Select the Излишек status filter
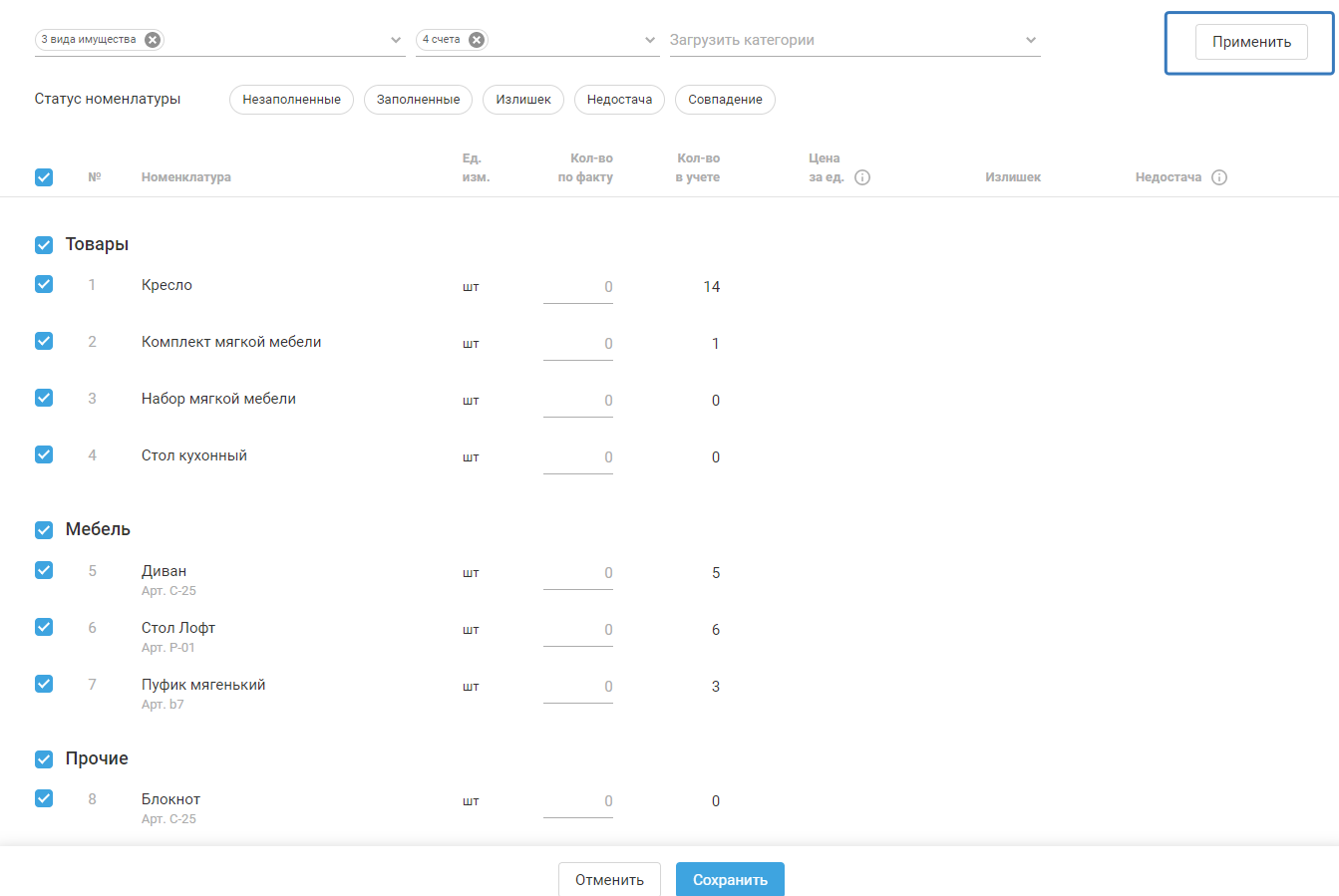The height and width of the screenshot is (896, 1339). click(523, 100)
